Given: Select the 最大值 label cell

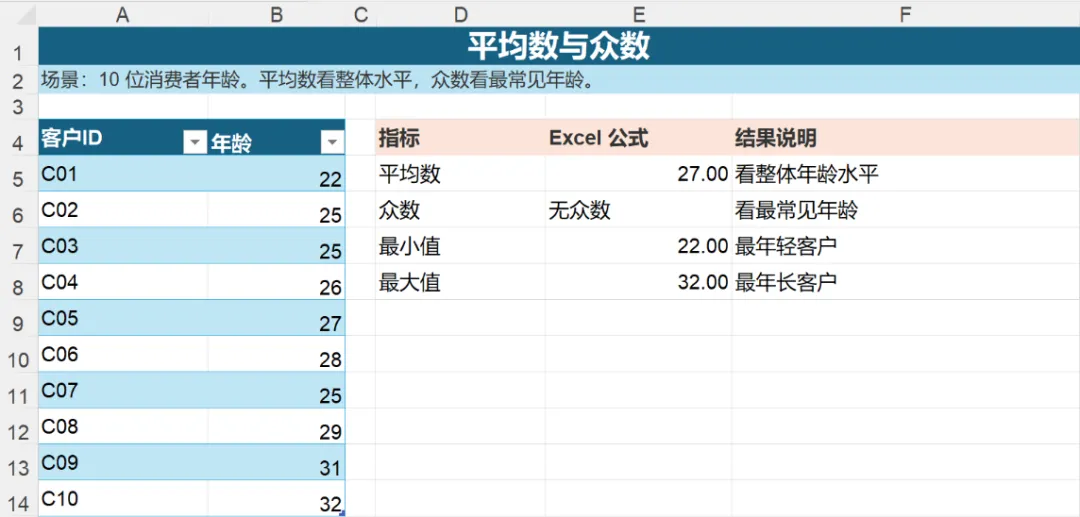Looking at the screenshot, I should (x=460, y=282).
